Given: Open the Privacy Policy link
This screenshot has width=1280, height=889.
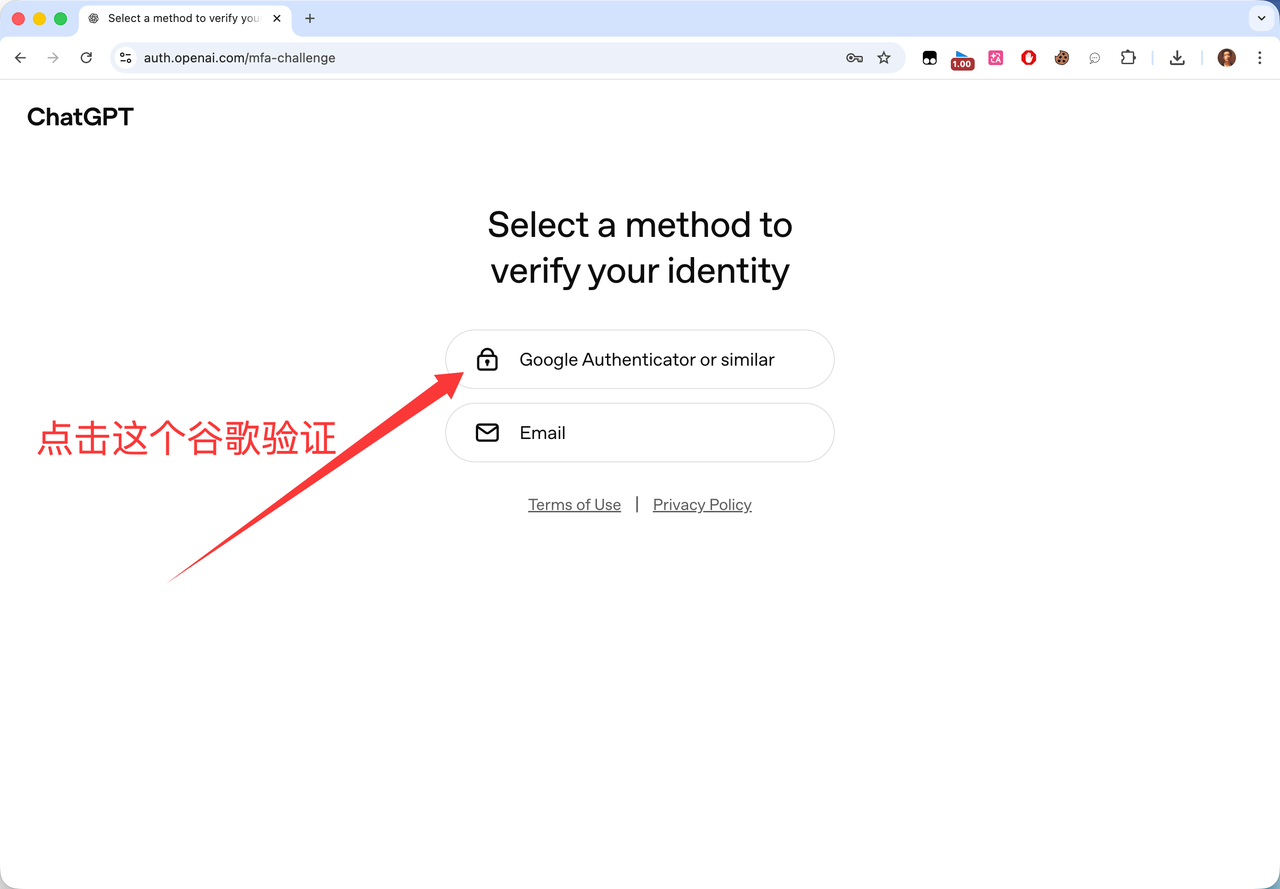Looking at the screenshot, I should pos(702,505).
